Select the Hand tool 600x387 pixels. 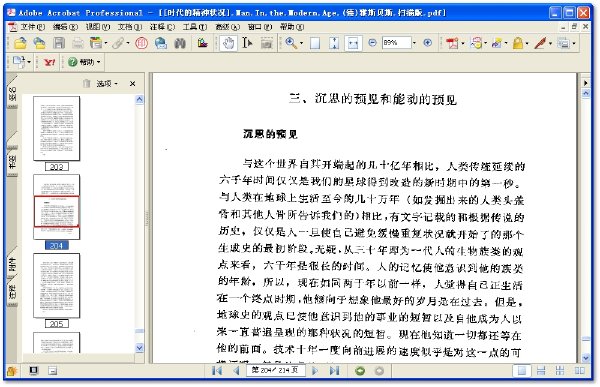(228, 43)
